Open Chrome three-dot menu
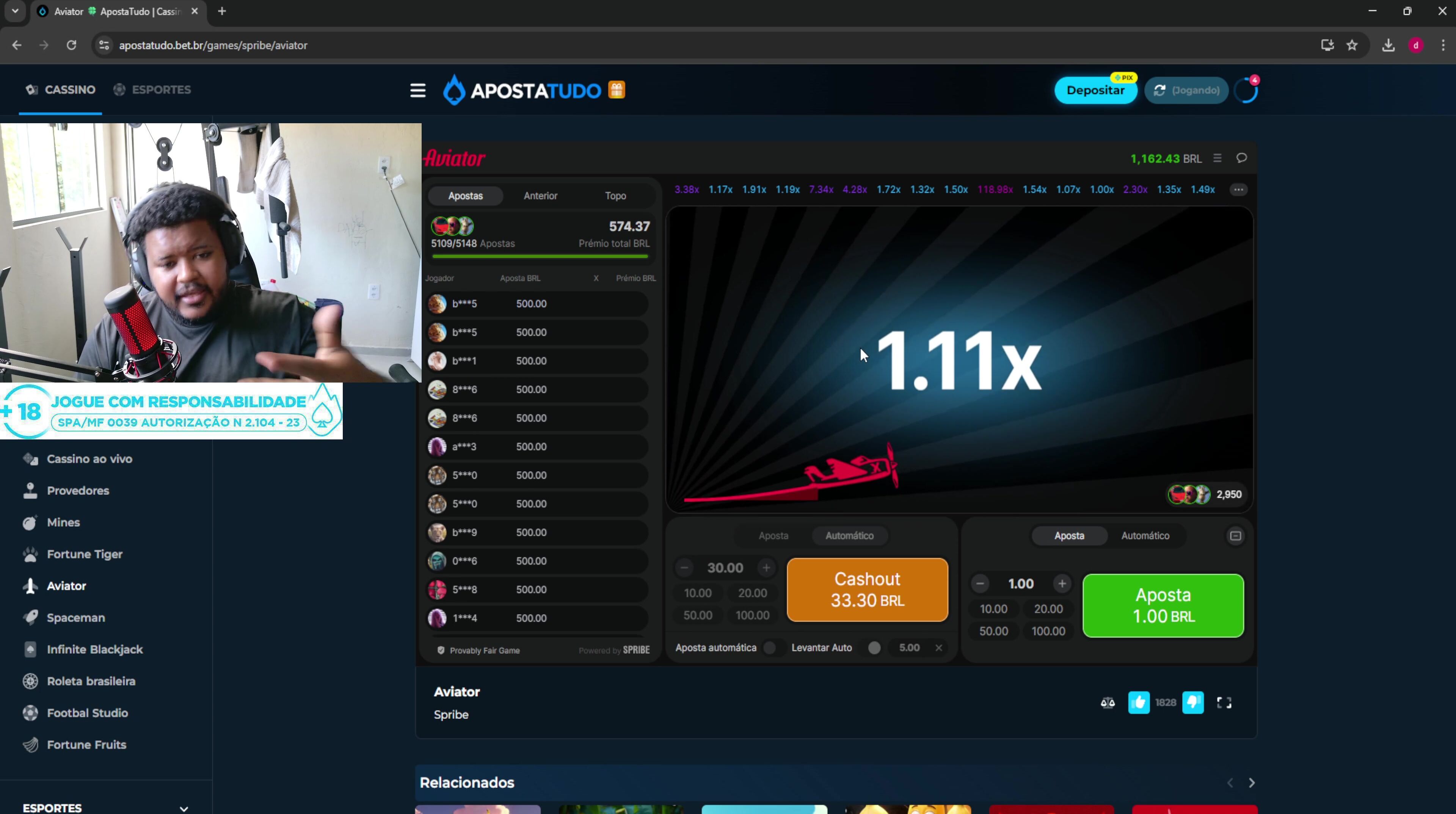The height and width of the screenshot is (814, 1456). coord(1443,45)
